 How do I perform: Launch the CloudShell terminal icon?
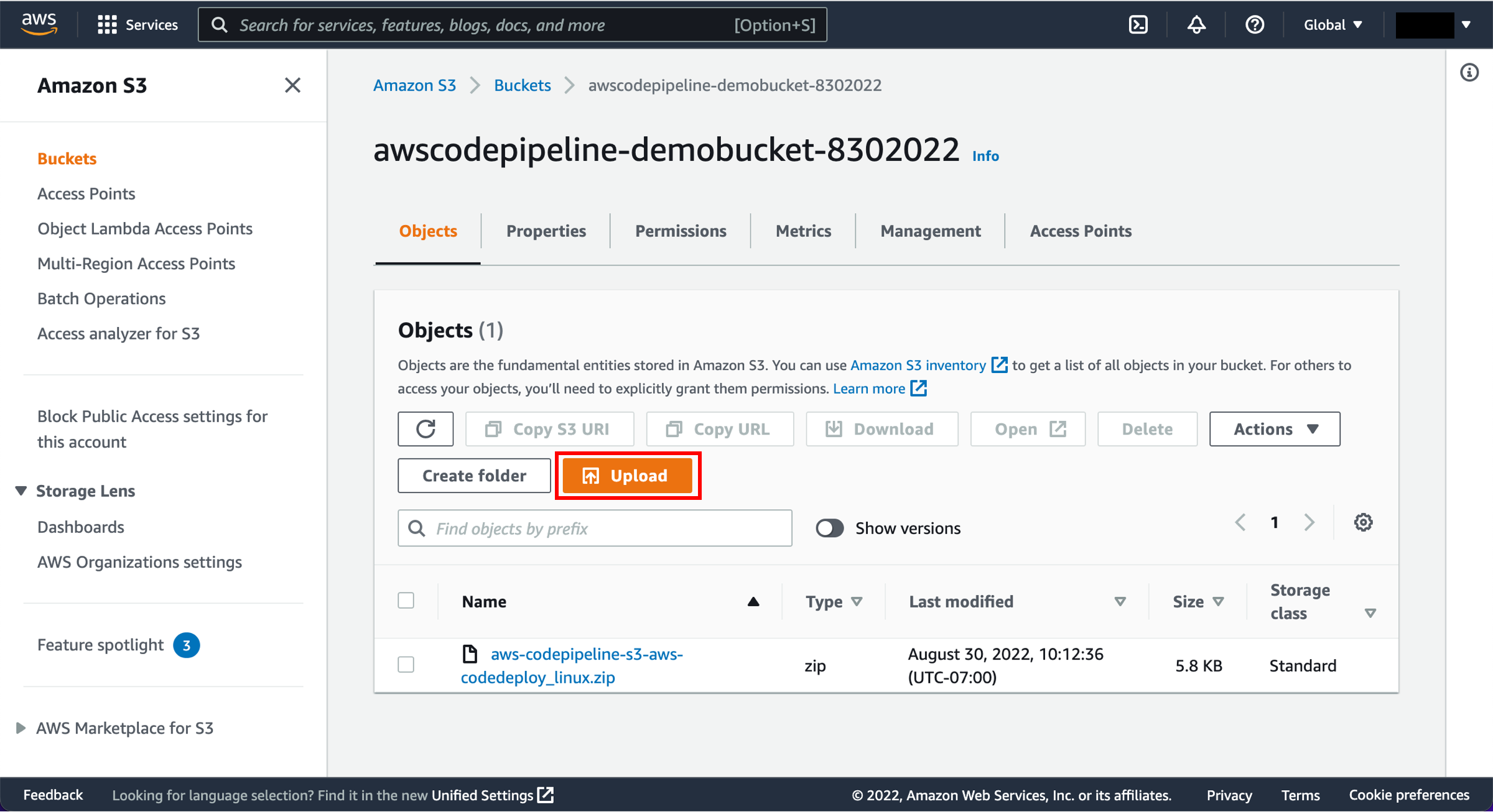point(1138,25)
